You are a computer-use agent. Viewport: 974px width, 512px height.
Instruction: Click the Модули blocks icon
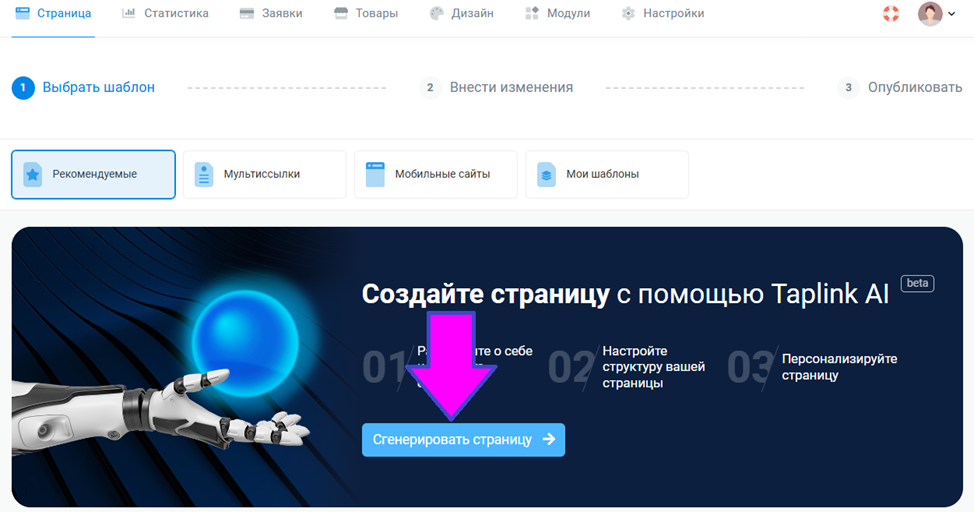pyautogui.click(x=532, y=13)
